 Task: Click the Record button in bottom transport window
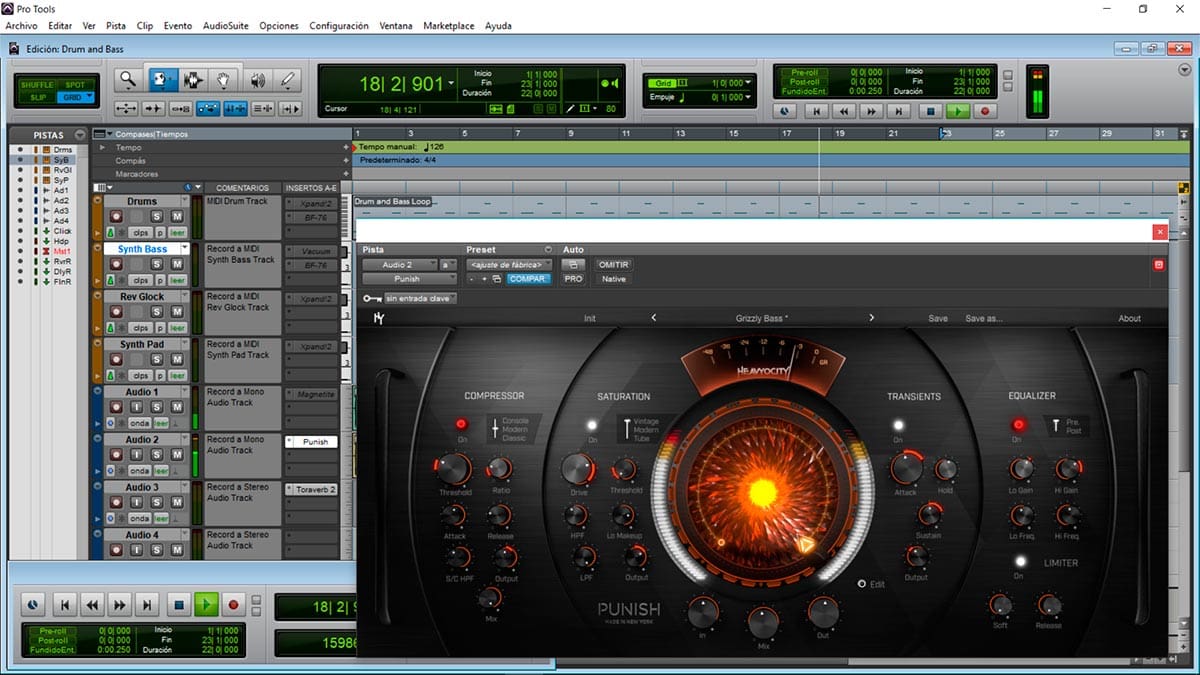pyautogui.click(x=234, y=604)
